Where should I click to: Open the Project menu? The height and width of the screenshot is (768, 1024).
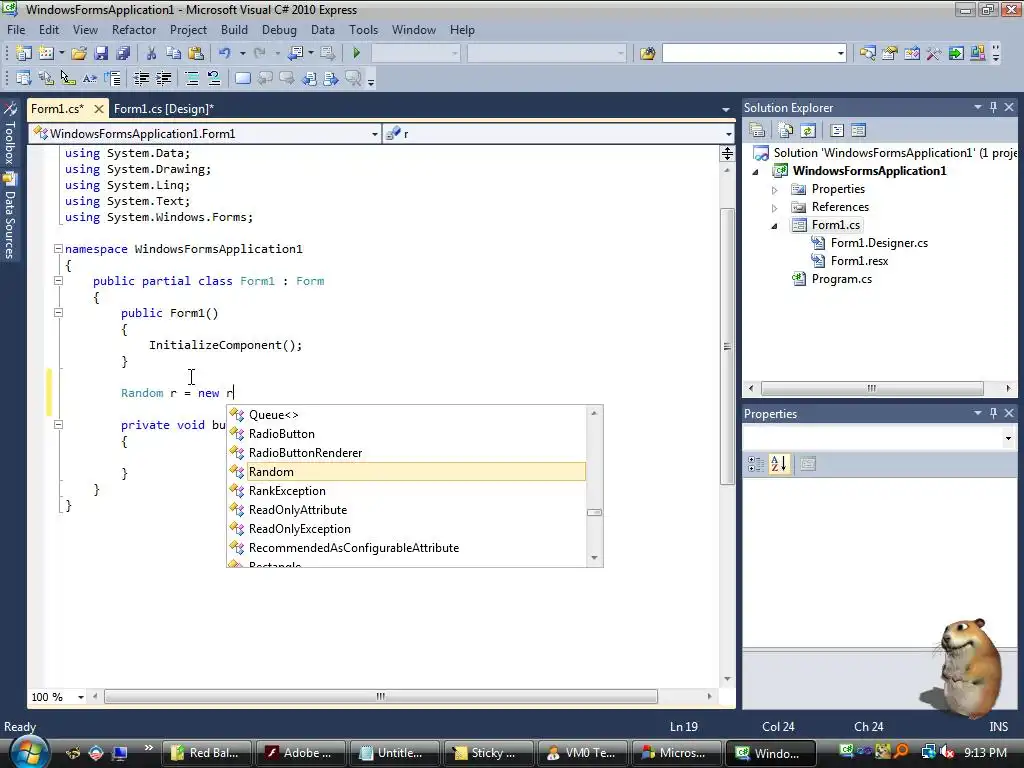click(x=188, y=30)
